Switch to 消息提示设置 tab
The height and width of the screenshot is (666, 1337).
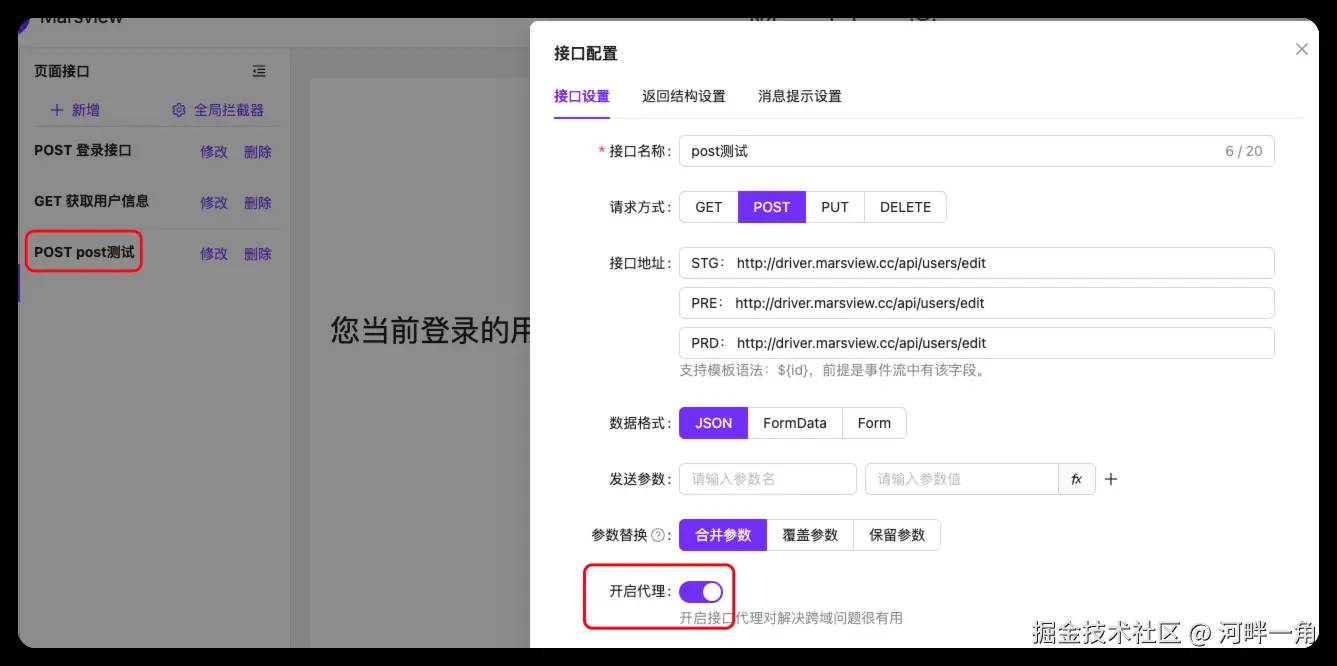pyautogui.click(x=800, y=96)
